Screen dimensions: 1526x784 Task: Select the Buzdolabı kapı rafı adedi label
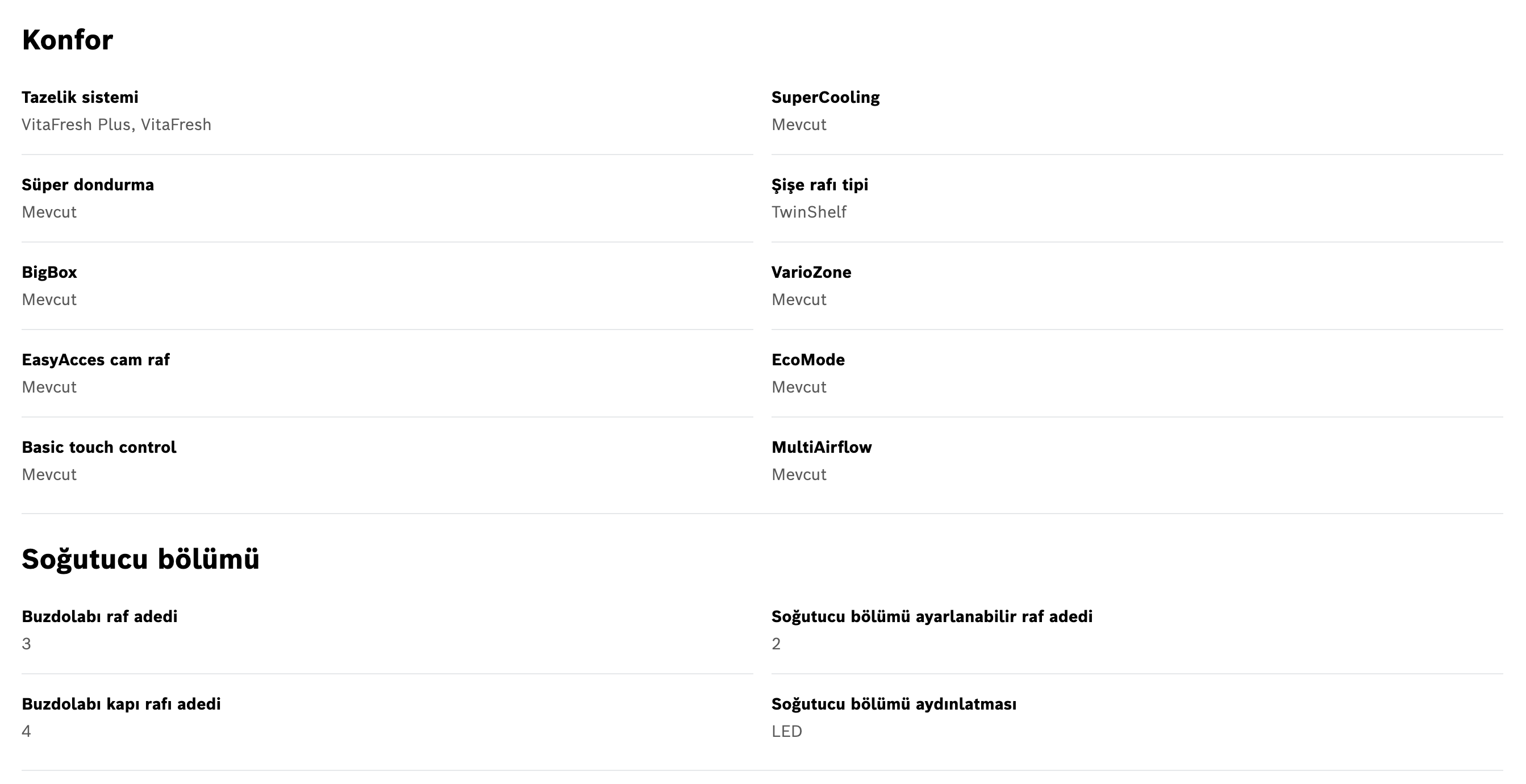coord(122,704)
